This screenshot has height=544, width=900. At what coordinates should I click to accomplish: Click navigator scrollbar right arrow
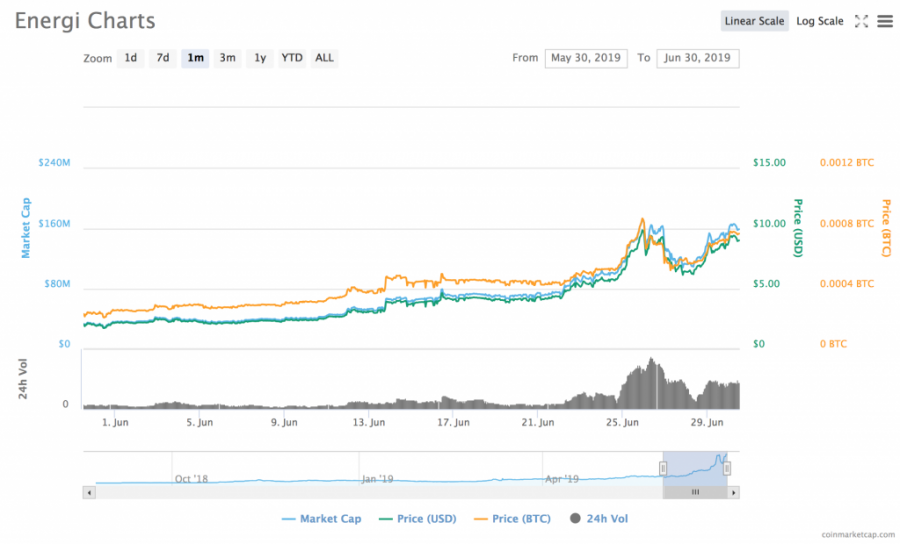[734, 492]
